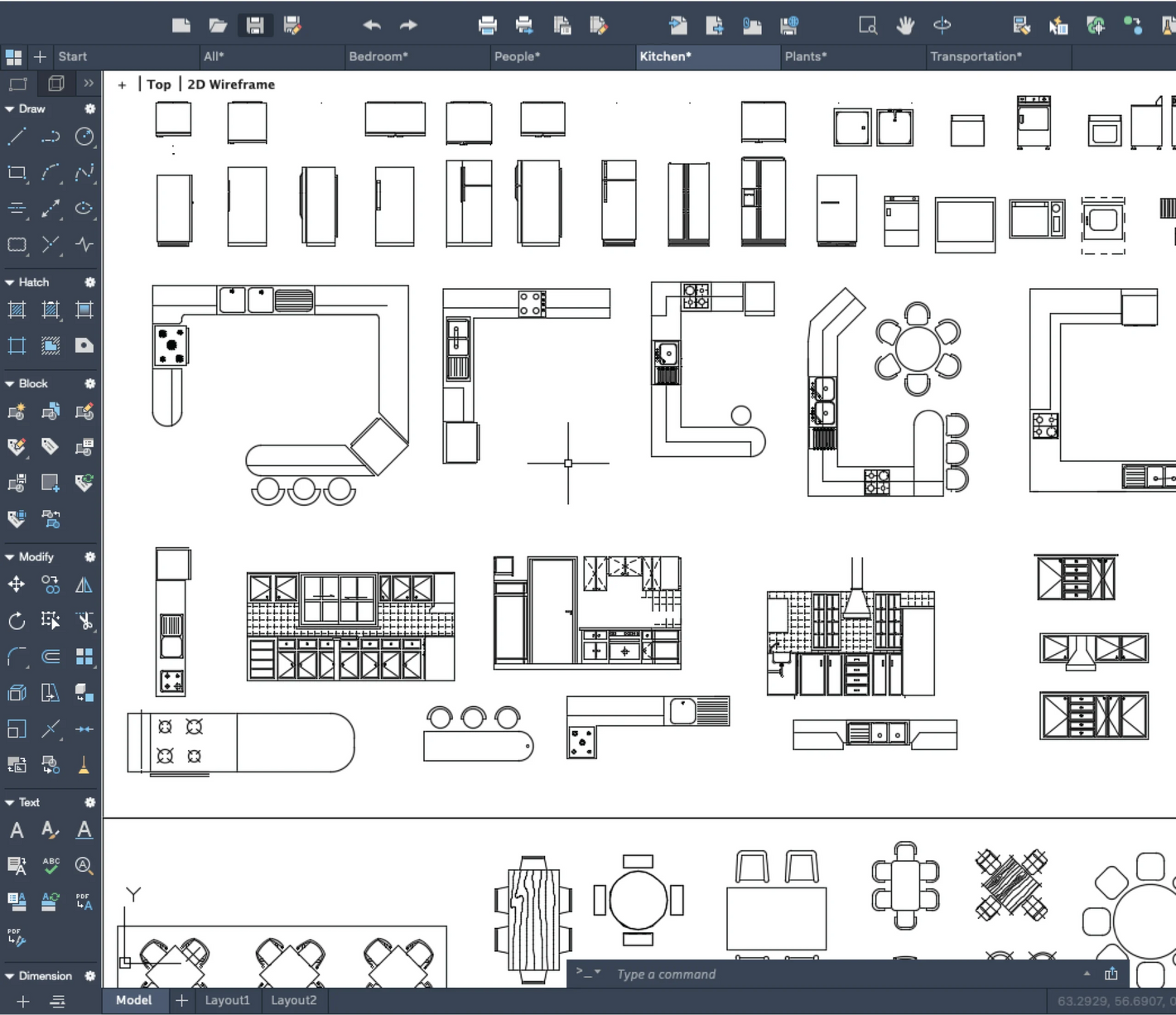Click the Save icon in top toolbar

[255, 26]
